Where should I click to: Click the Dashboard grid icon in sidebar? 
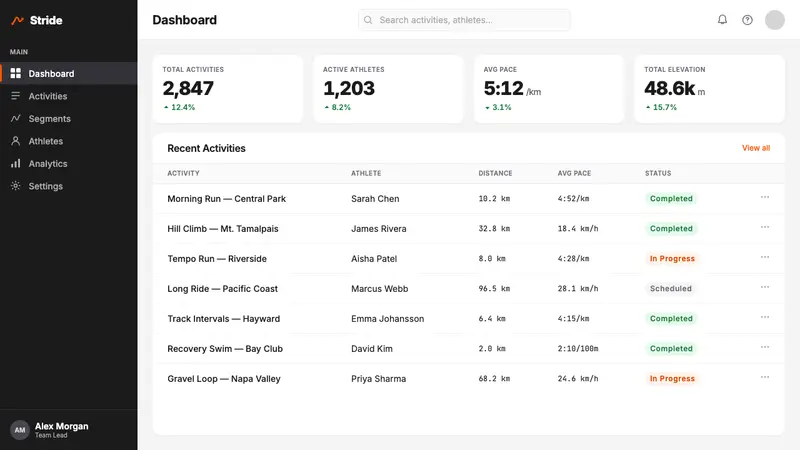click(x=16, y=73)
